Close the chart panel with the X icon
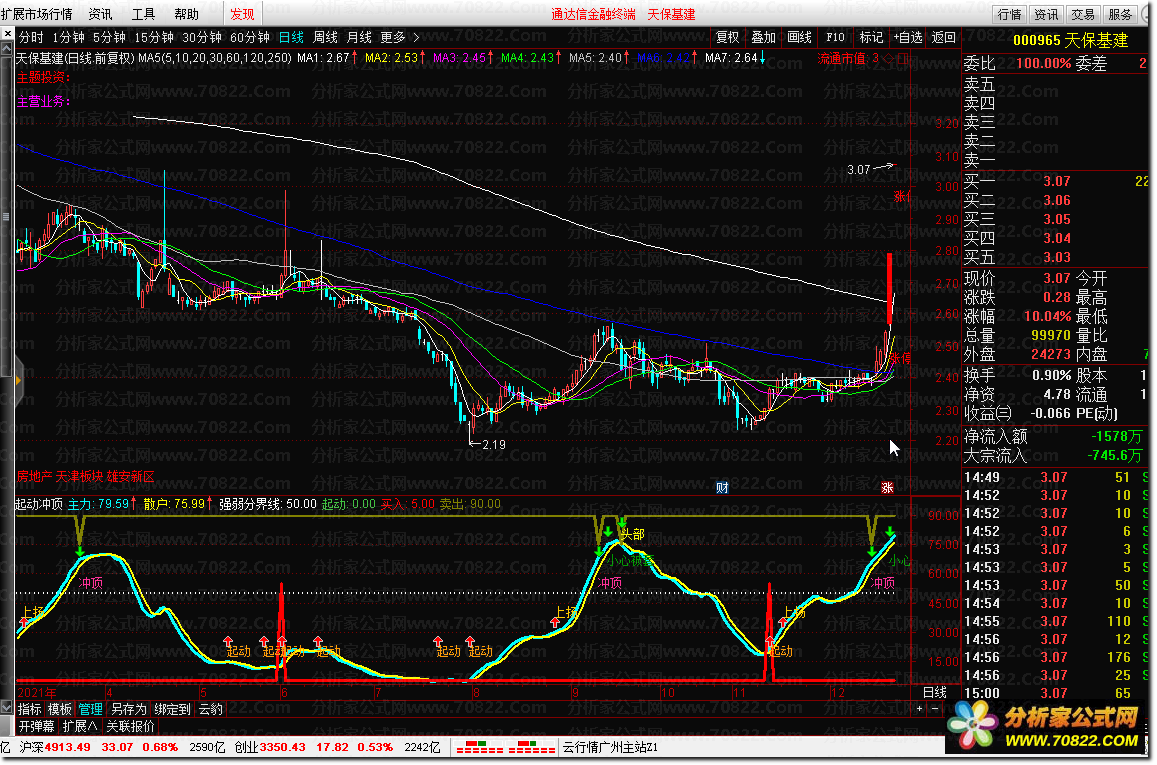1157x765 pixels. [7, 35]
